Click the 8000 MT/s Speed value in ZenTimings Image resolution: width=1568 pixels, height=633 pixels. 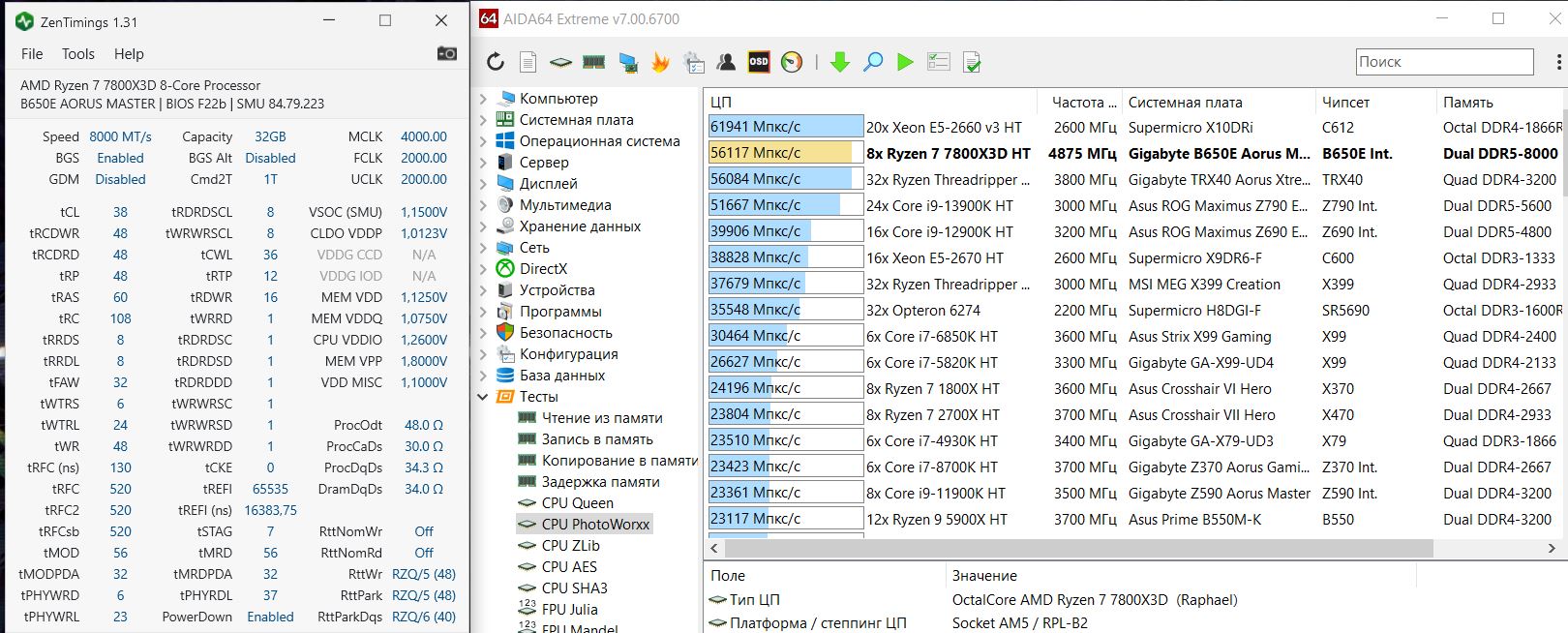(x=120, y=136)
